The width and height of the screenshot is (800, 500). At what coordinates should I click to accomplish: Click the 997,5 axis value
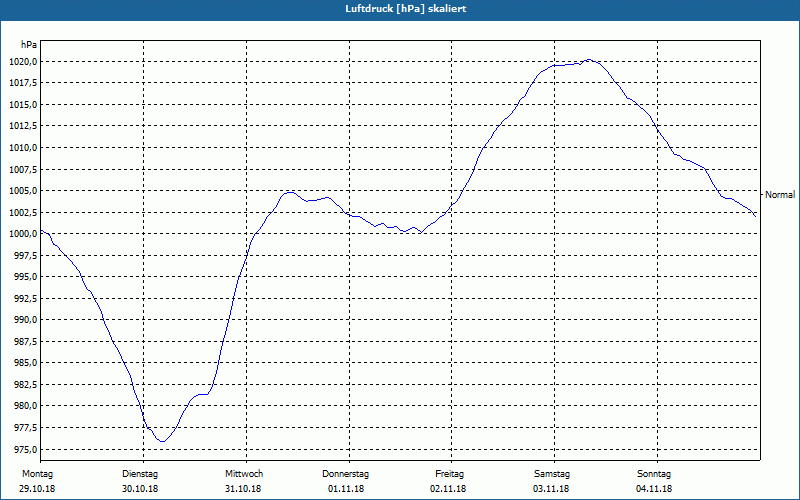25,255
